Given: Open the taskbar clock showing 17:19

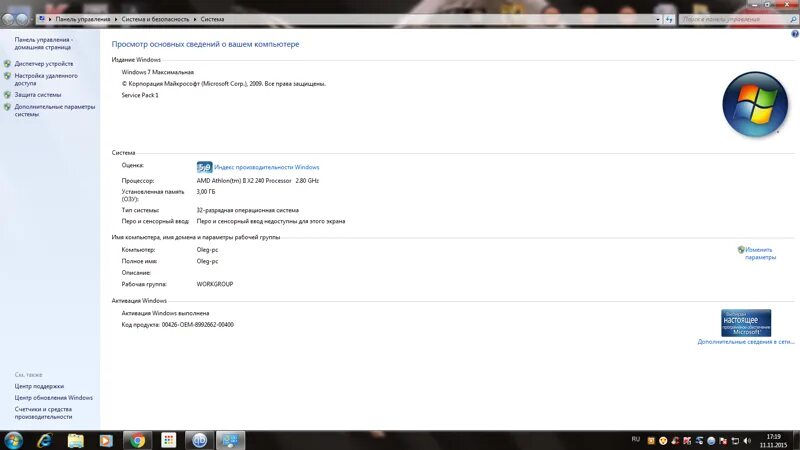Looking at the screenshot, I should pyautogui.click(x=773, y=441).
